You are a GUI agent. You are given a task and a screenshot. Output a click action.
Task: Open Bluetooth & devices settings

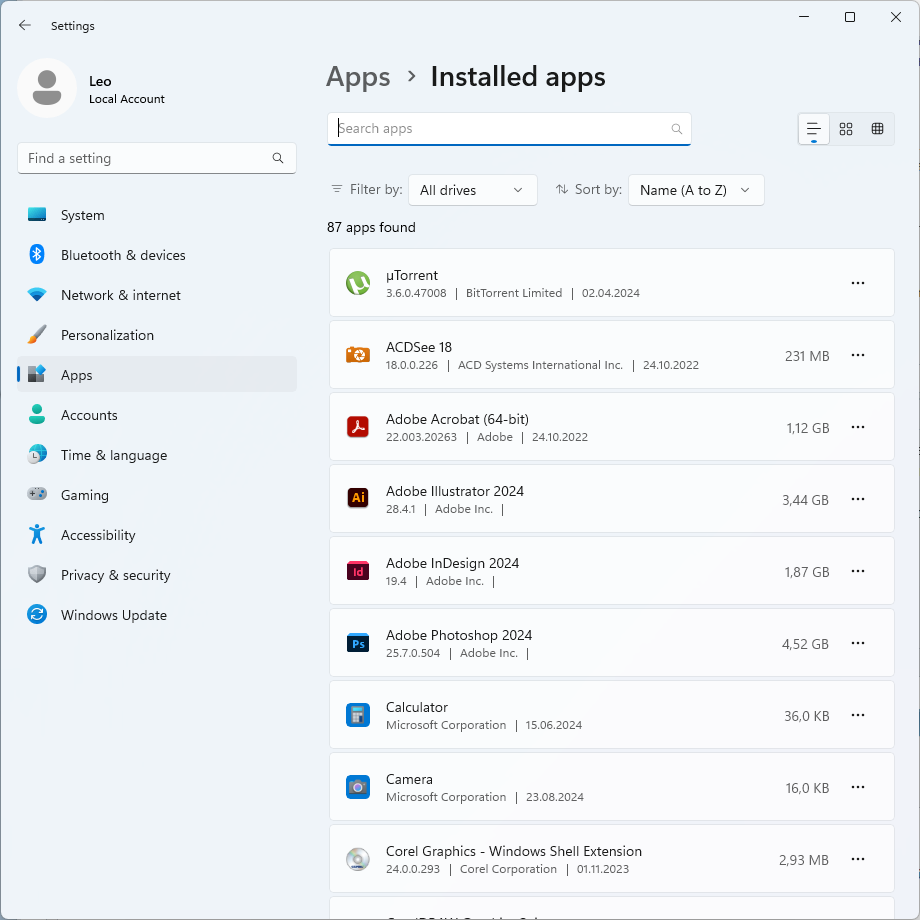[157, 255]
